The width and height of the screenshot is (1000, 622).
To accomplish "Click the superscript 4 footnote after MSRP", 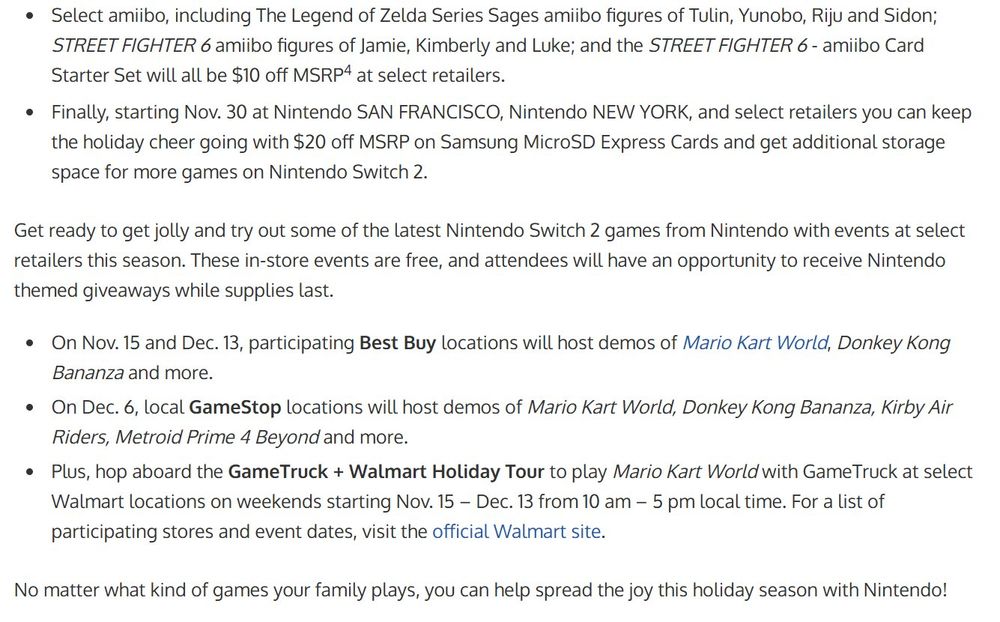I will click(x=348, y=70).
